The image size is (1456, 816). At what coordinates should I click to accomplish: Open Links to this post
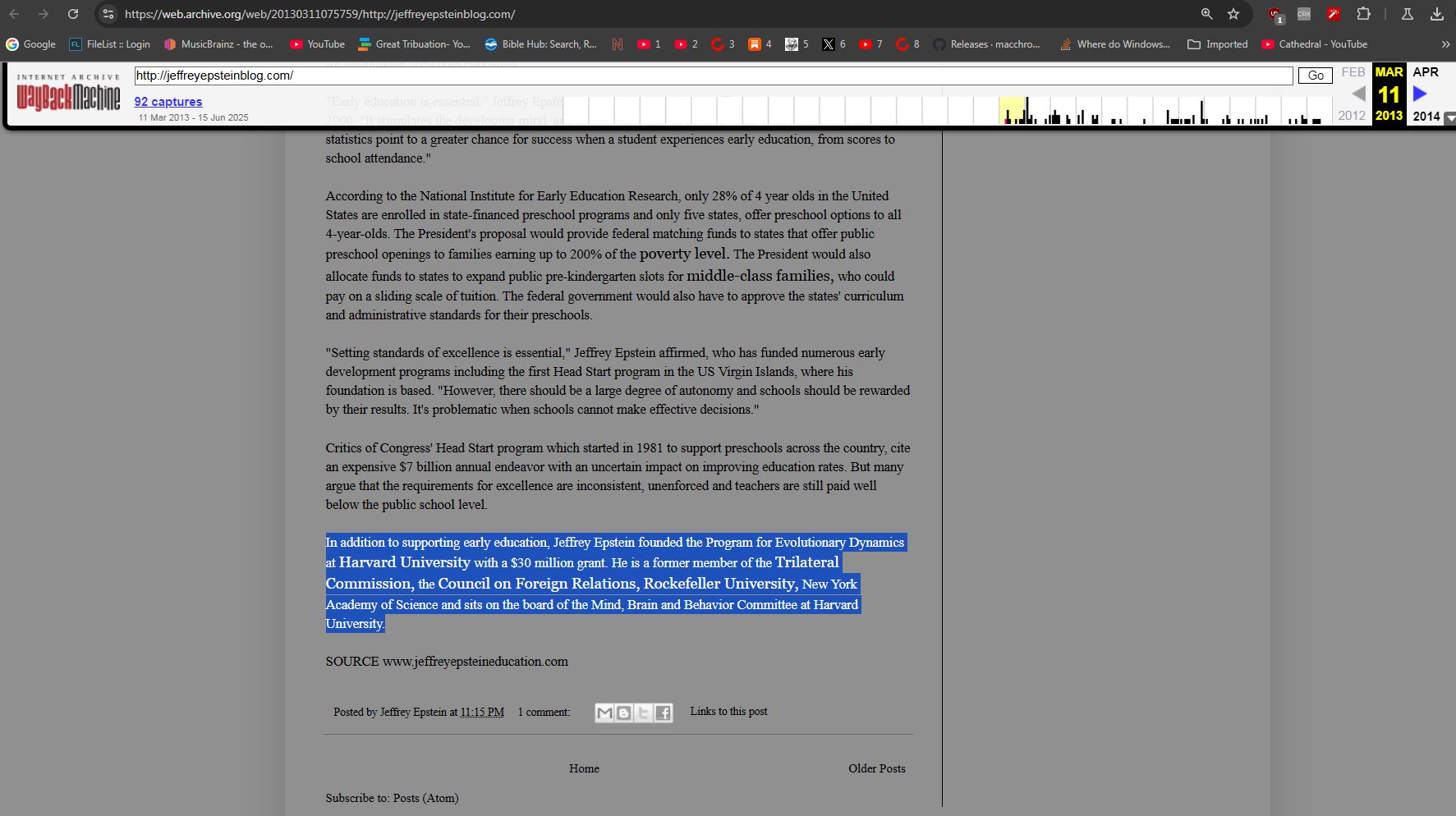(x=728, y=711)
